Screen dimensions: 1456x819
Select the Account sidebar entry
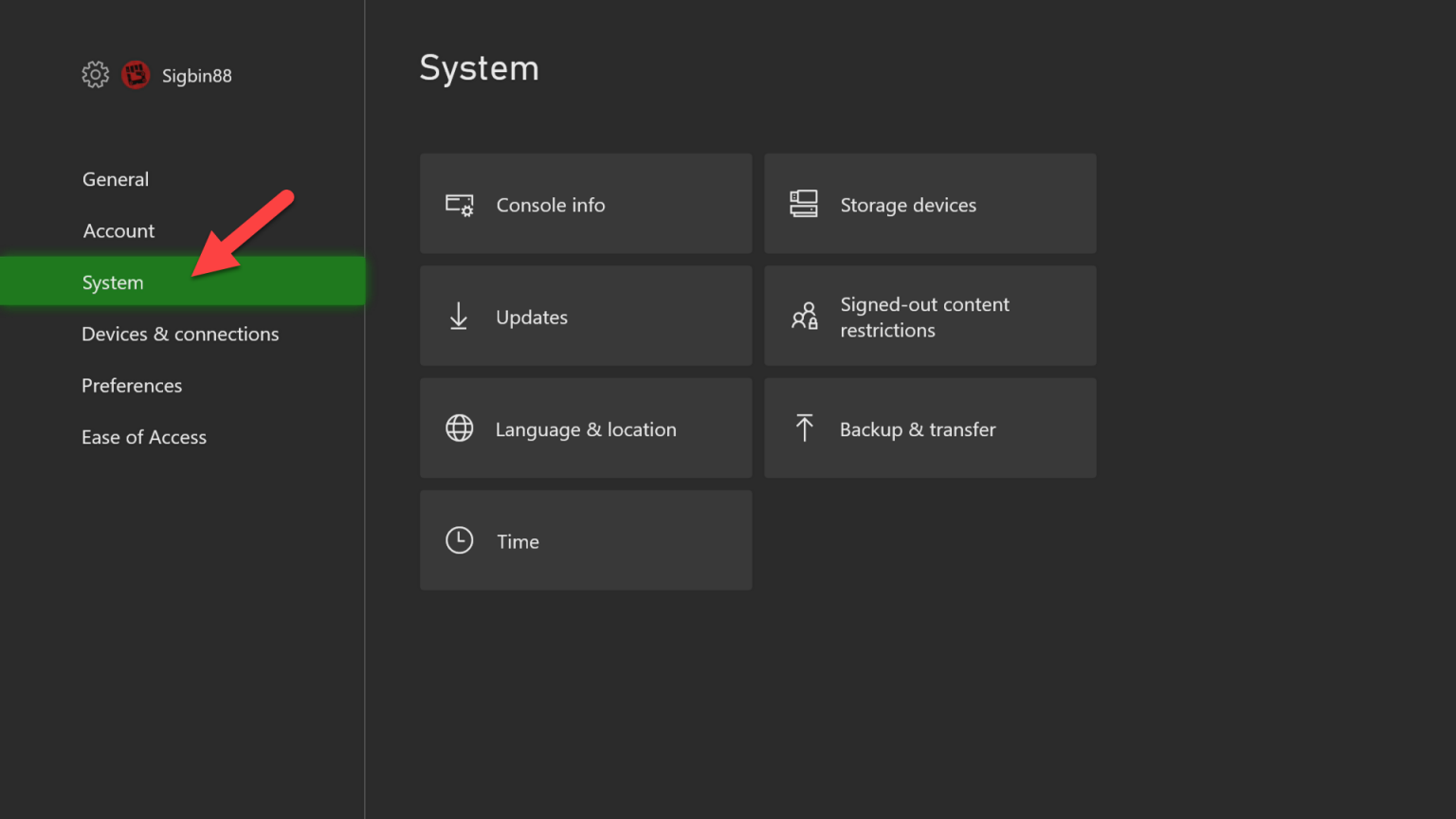(x=118, y=230)
